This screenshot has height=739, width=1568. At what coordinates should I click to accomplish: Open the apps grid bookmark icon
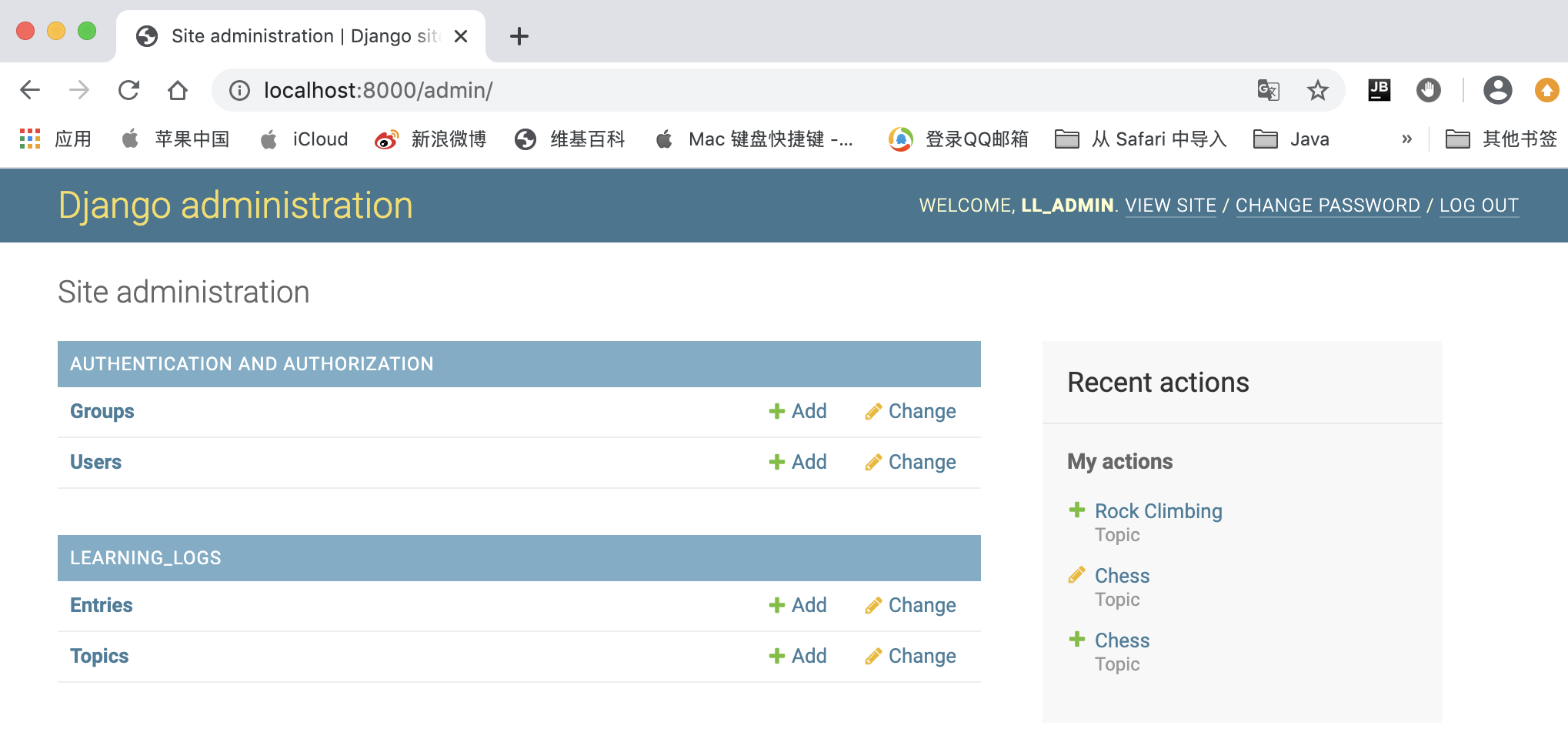(30, 139)
